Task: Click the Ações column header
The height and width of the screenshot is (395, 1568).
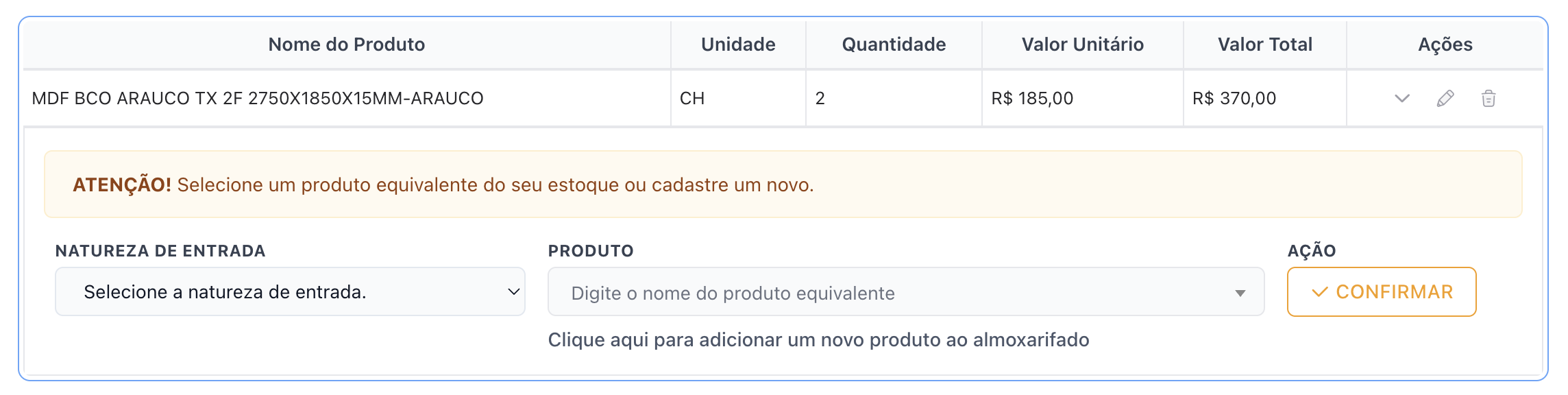Action: tap(1445, 45)
